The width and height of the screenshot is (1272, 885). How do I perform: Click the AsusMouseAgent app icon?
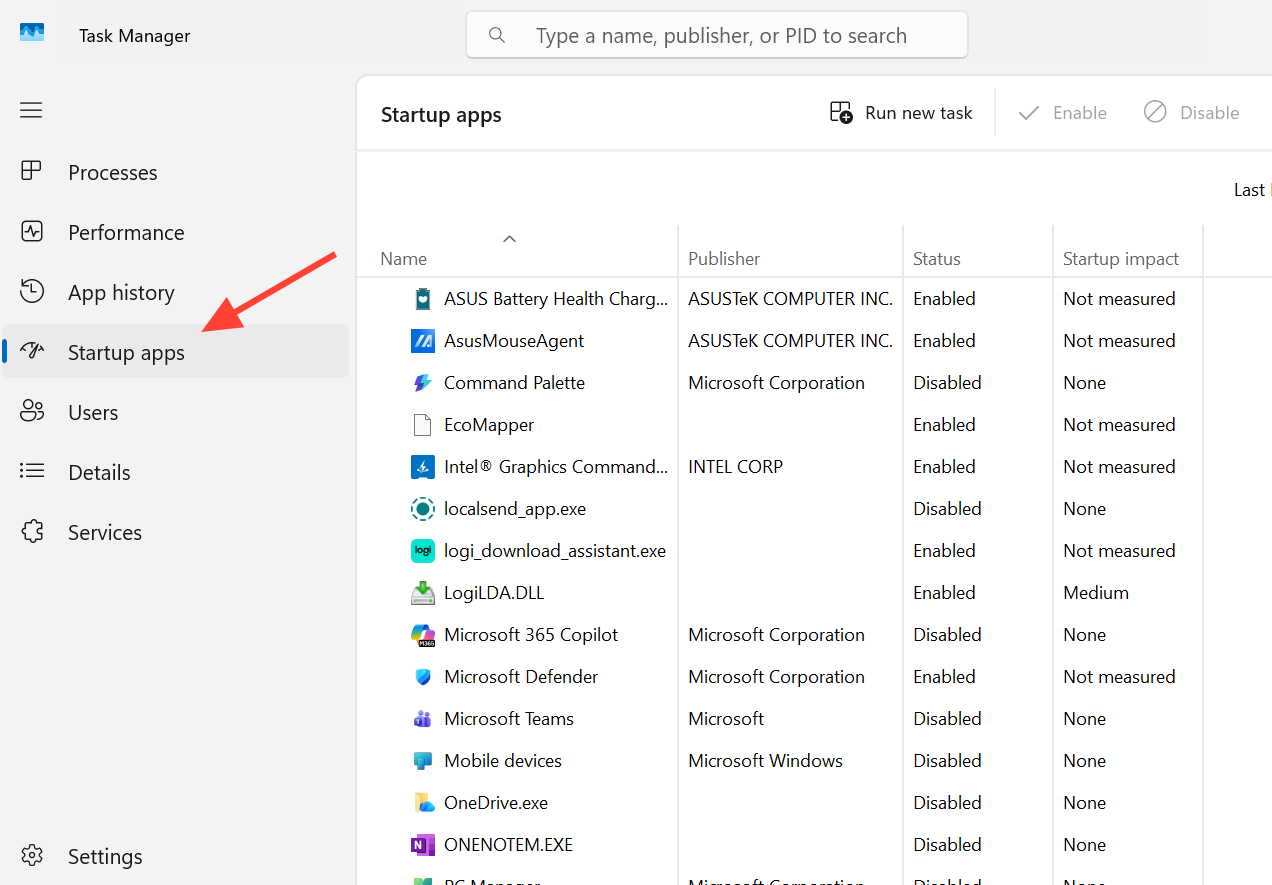click(x=423, y=341)
